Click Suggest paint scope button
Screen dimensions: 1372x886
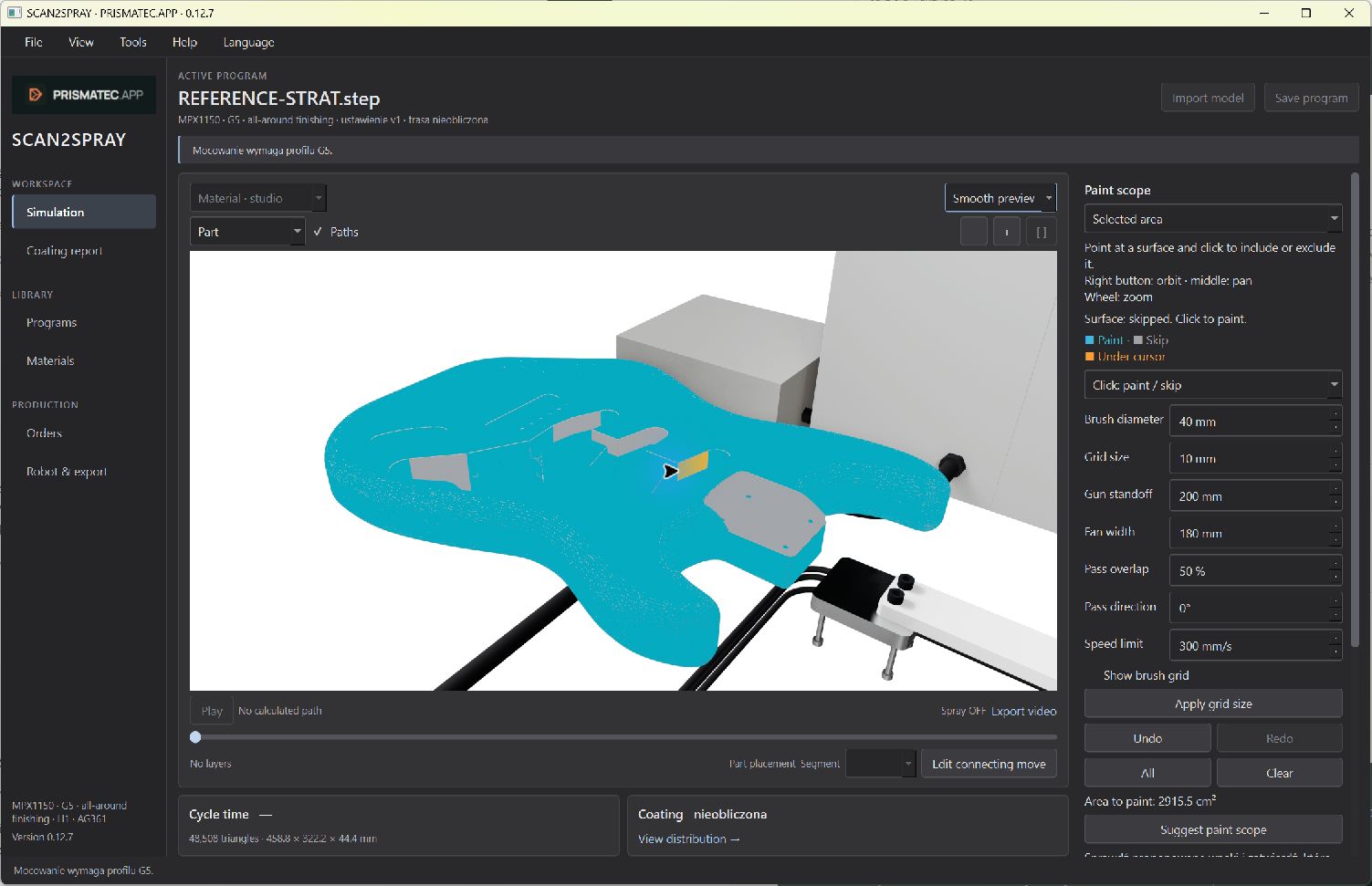(x=1213, y=829)
